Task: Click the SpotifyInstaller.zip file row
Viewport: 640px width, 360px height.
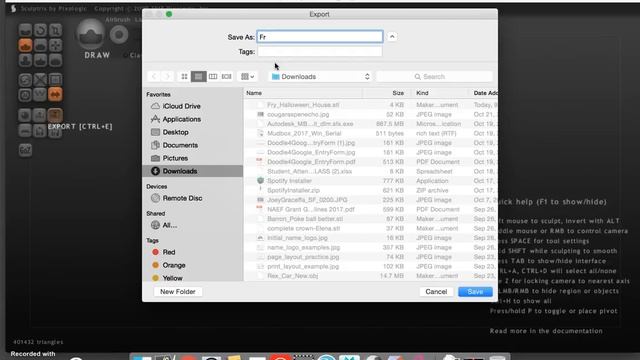Action: click(x=371, y=191)
